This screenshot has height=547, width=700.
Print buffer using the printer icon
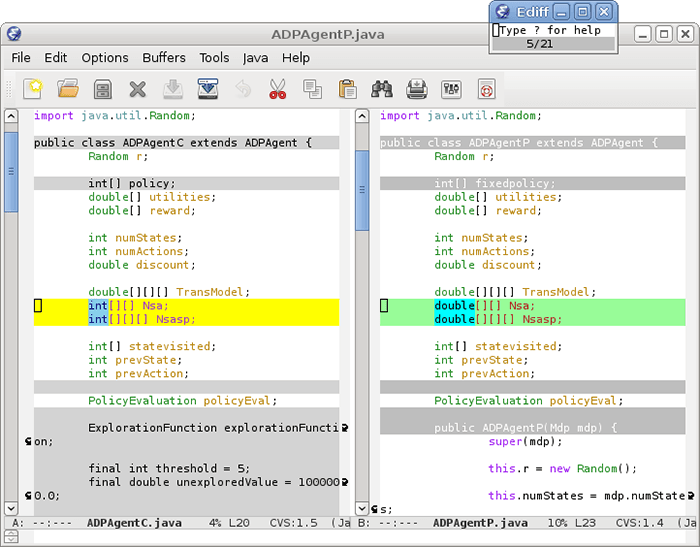click(x=416, y=89)
